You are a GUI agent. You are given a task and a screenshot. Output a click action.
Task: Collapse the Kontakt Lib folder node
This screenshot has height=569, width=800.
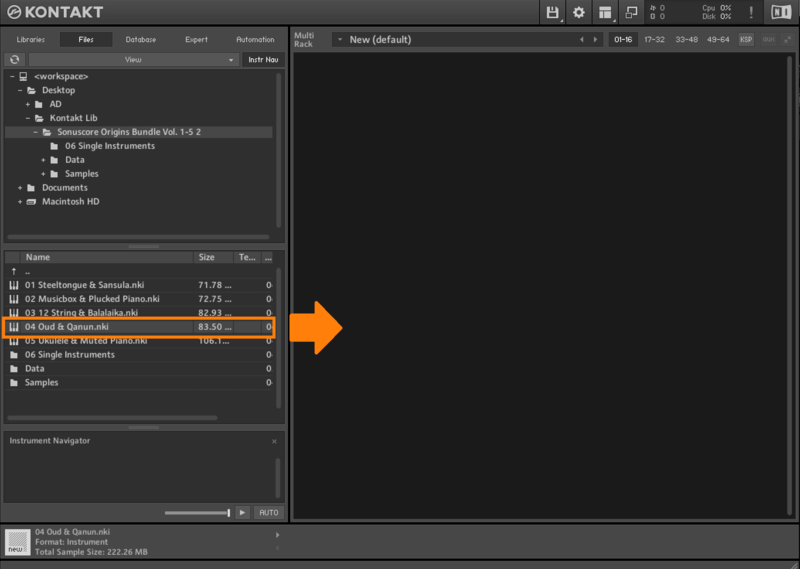click(x=28, y=118)
